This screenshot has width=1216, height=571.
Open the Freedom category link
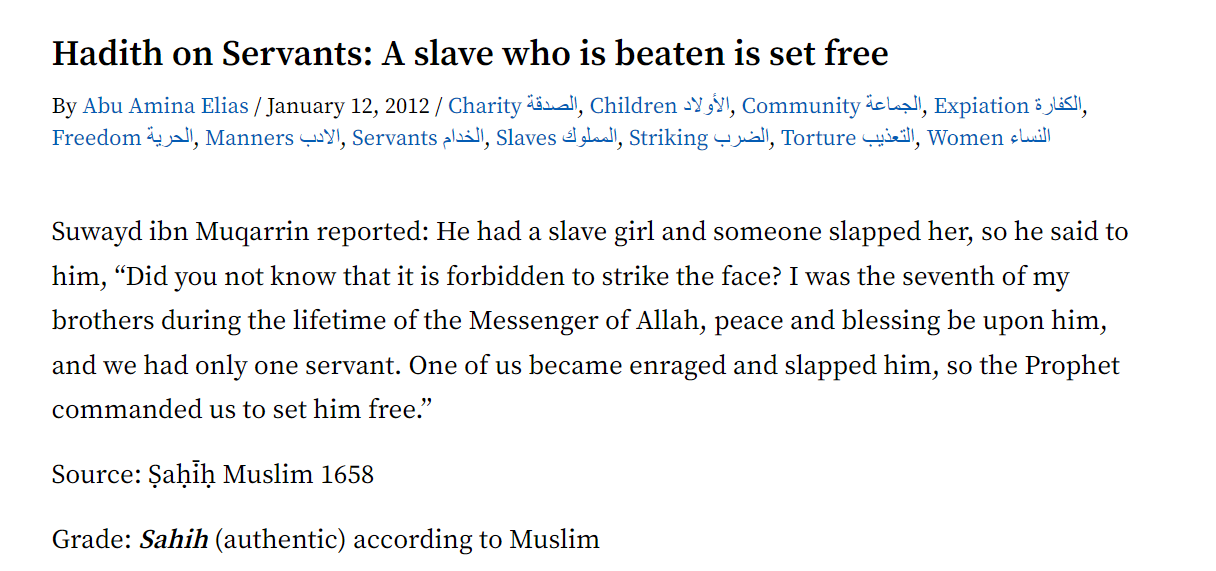pyautogui.click(x=123, y=138)
